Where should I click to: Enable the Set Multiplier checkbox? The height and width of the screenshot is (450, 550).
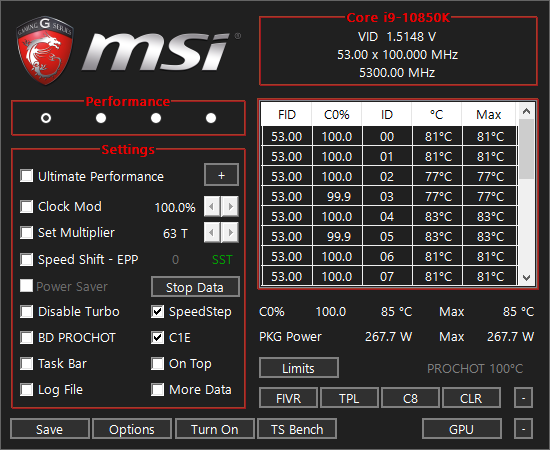click(x=27, y=233)
